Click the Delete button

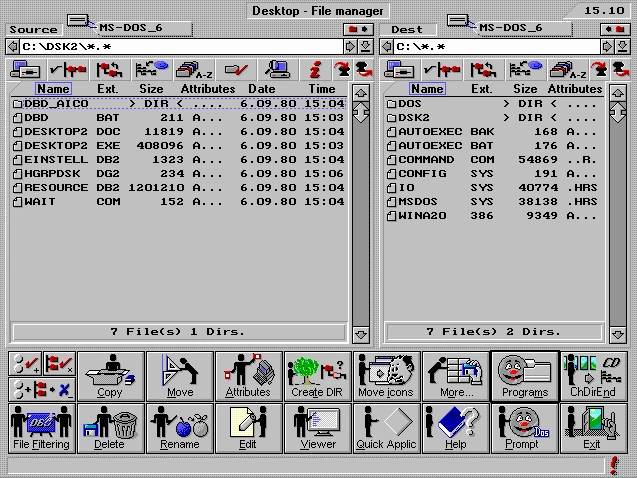111,428
